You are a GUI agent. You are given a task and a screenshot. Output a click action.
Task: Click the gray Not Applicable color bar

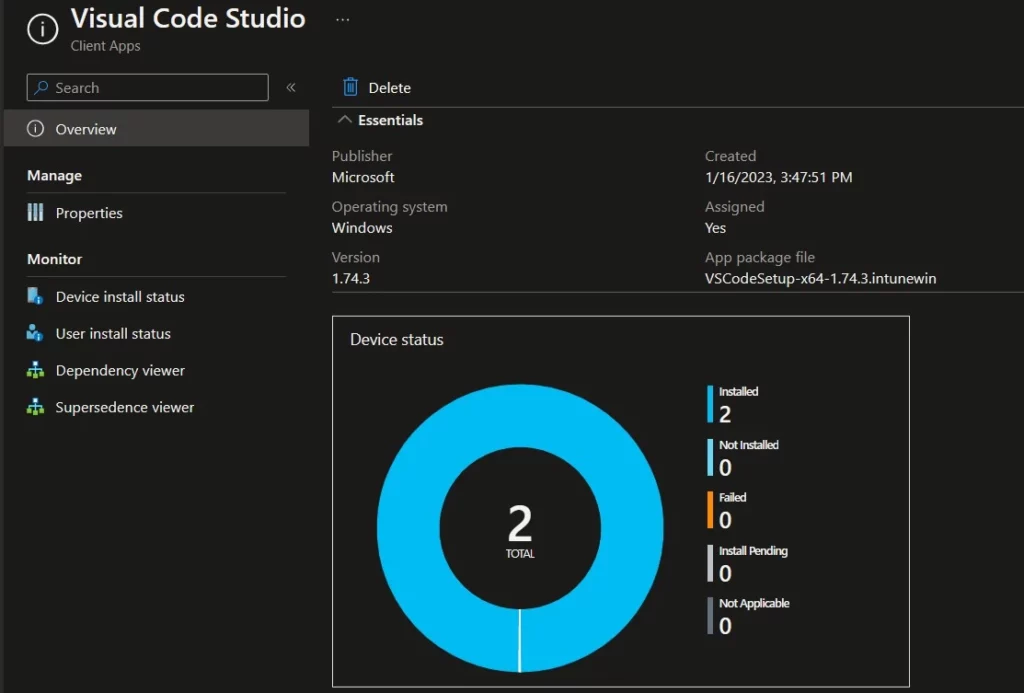click(710, 615)
